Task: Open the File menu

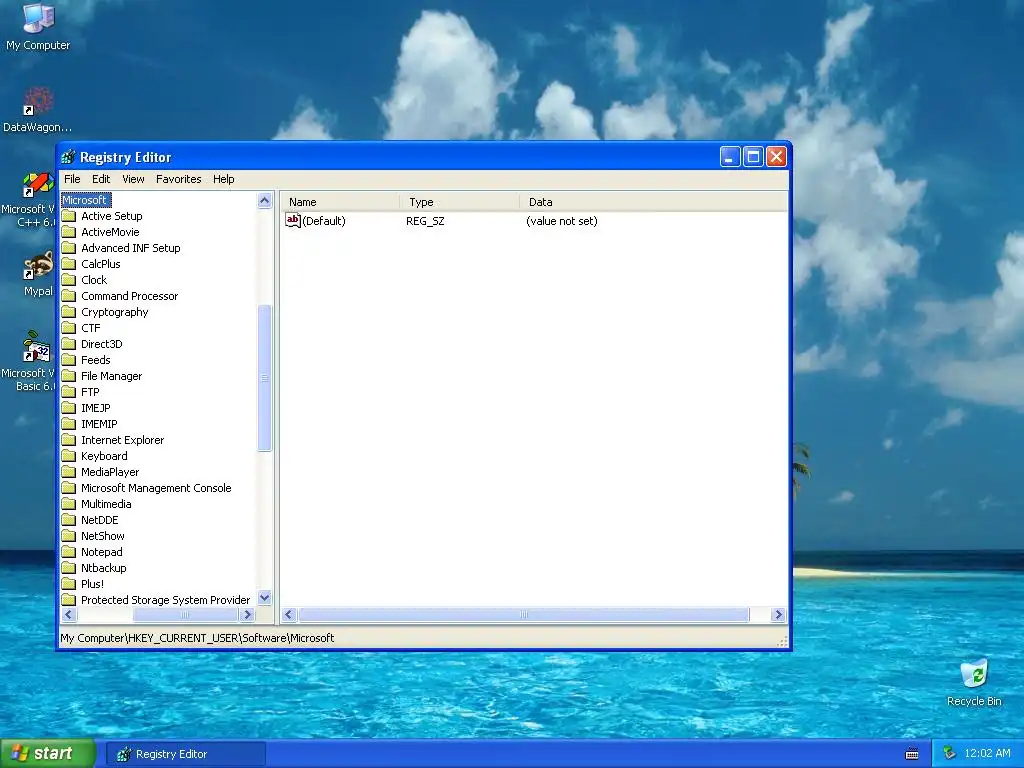Action: tap(72, 179)
